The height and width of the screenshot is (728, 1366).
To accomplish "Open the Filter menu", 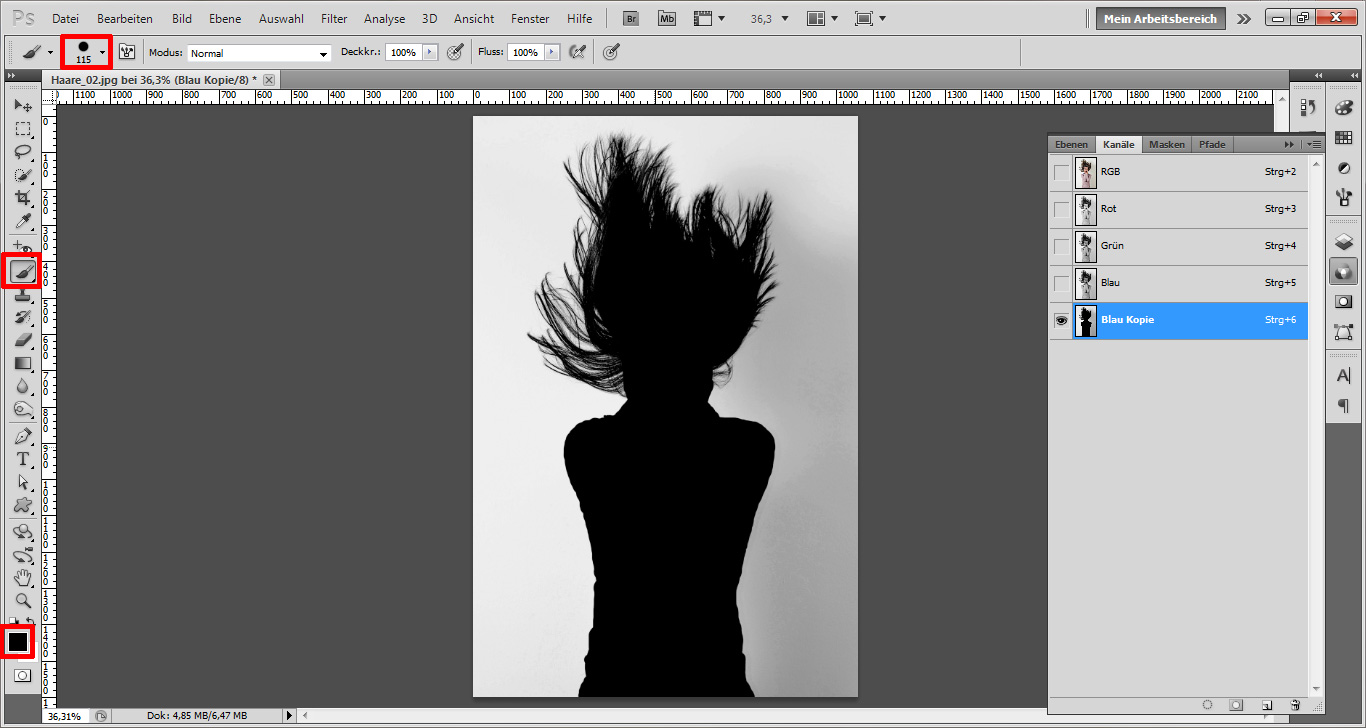I will coord(333,18).
